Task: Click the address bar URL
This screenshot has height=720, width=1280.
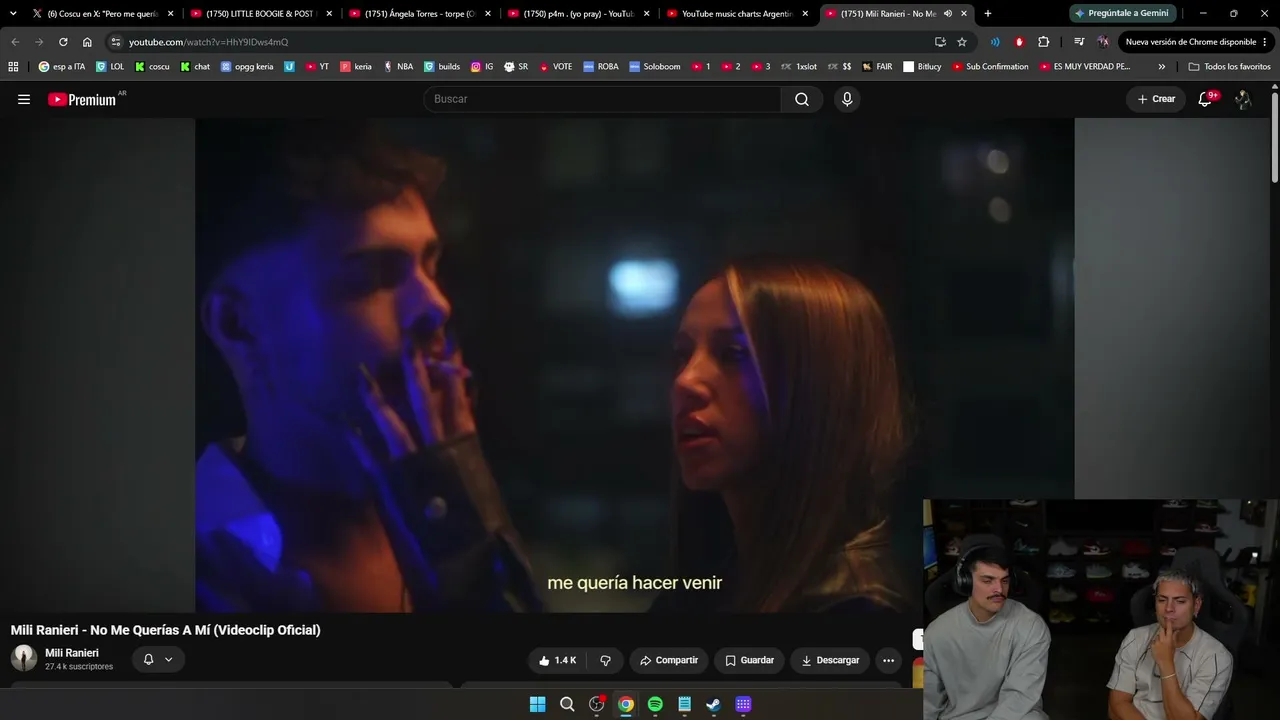Action: click(x=208, y=42)
